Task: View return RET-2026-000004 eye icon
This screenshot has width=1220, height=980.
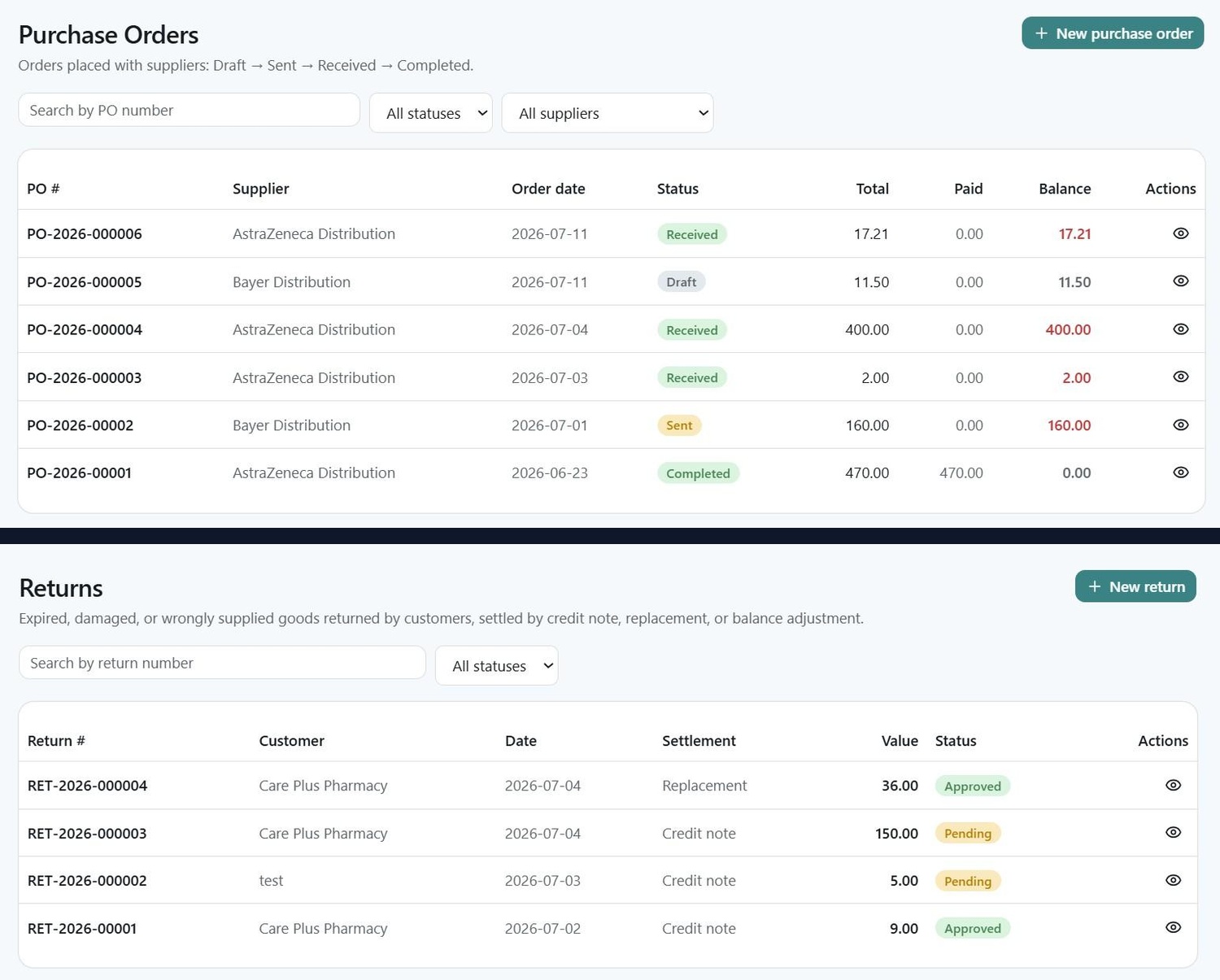Action: (1173, 785)
